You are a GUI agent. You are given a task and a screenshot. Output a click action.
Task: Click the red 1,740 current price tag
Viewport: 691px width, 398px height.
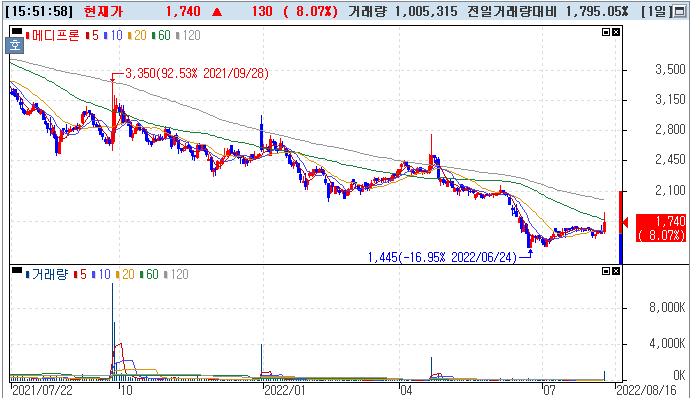661,228
